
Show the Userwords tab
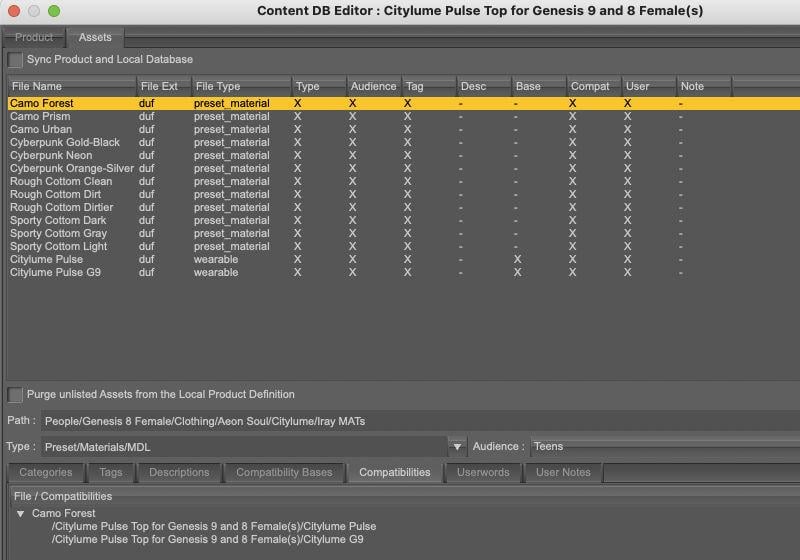click(483, 472)
